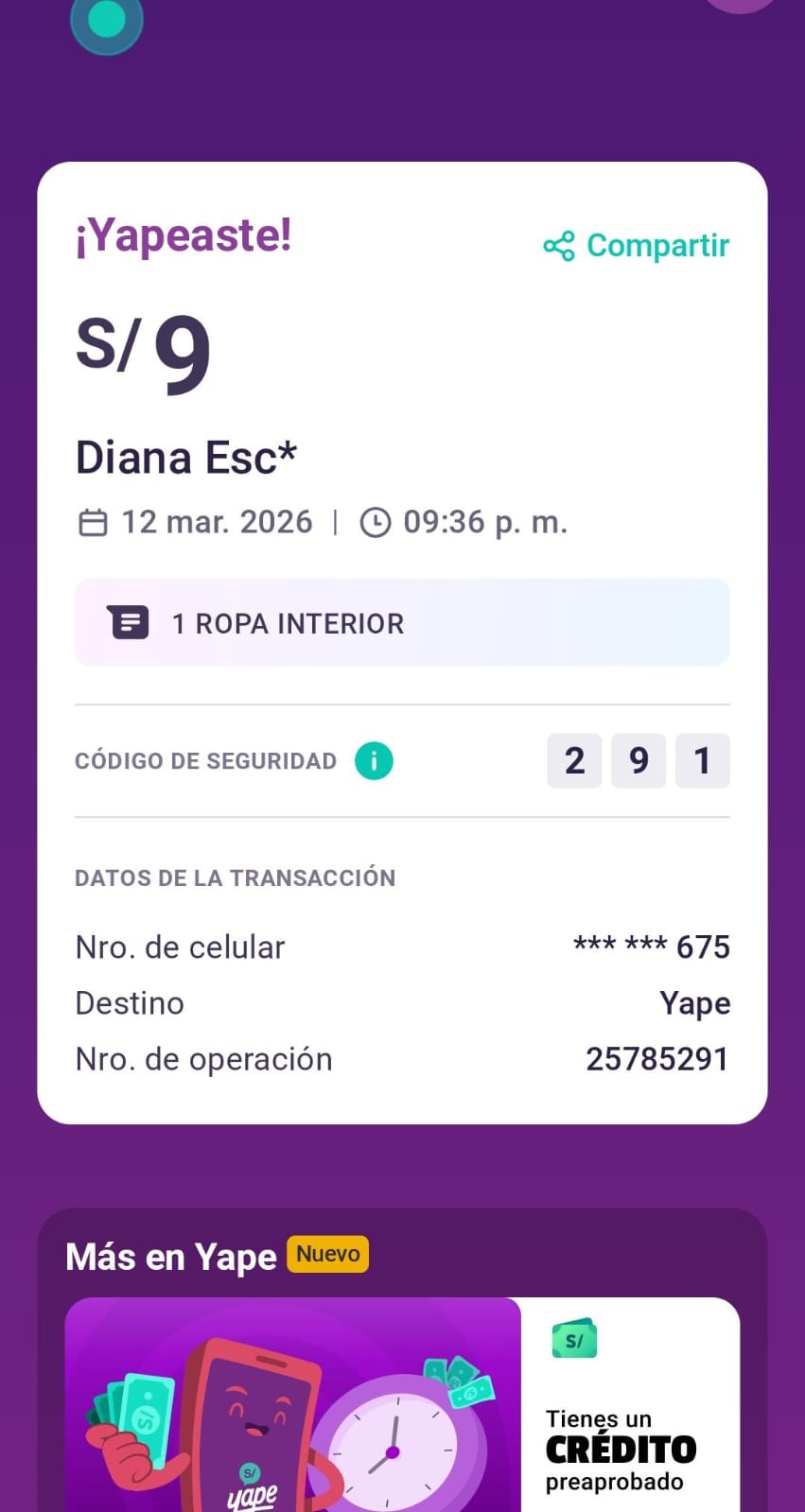Tap the Más en Yape heading
The image size is (805, 1512).
point(170,1258)
